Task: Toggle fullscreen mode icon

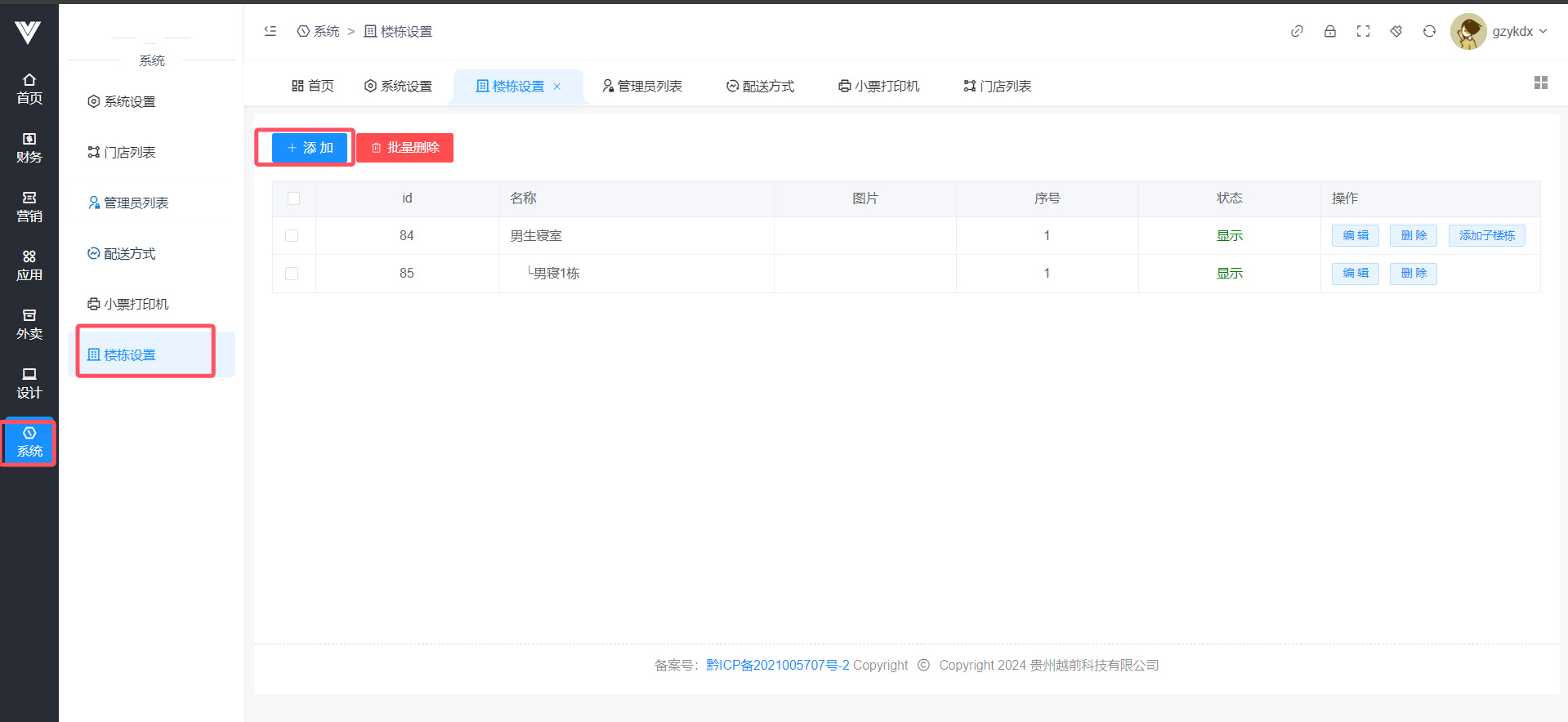Action: coord(1363,31)
